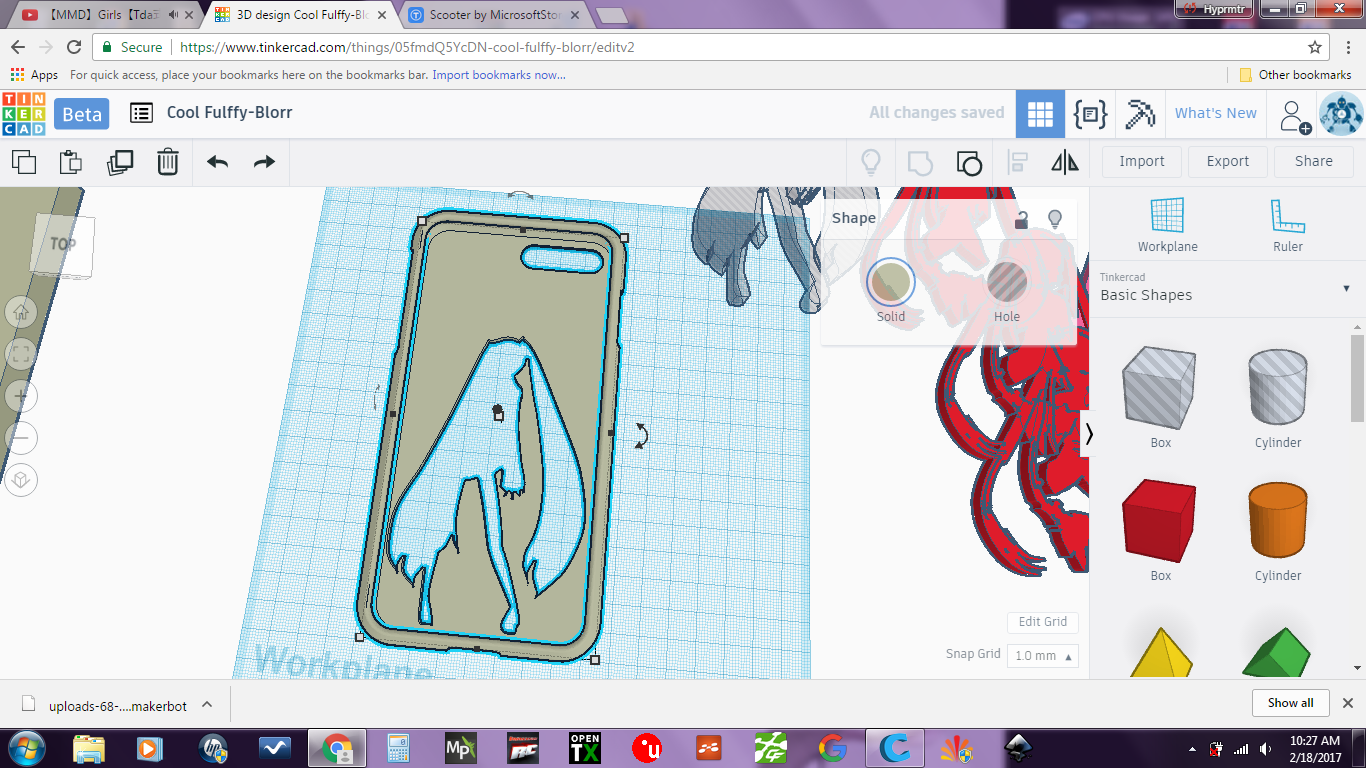Toggle shape visibility lightbulb in Shape panel
Viewport: 1366px width, 768px height.
[x=1054, y=219]
